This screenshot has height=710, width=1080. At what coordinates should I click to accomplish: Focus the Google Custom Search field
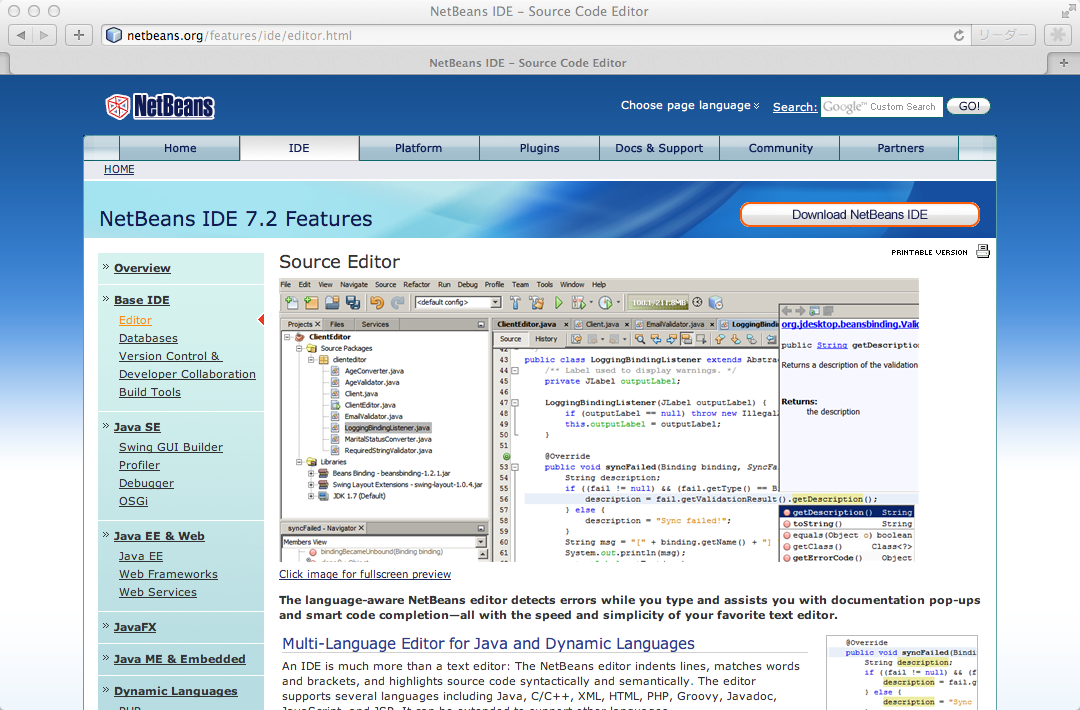click(882, 107)
